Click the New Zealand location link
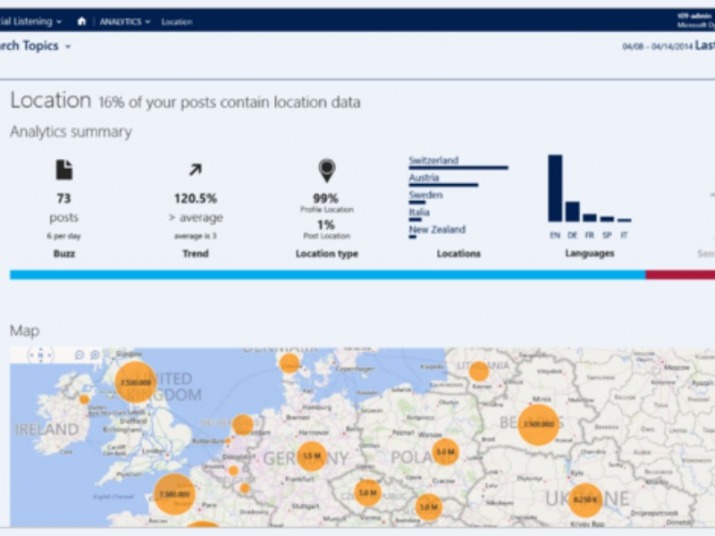The height and width of the screenshot is (536, 715). click(434, 229)
